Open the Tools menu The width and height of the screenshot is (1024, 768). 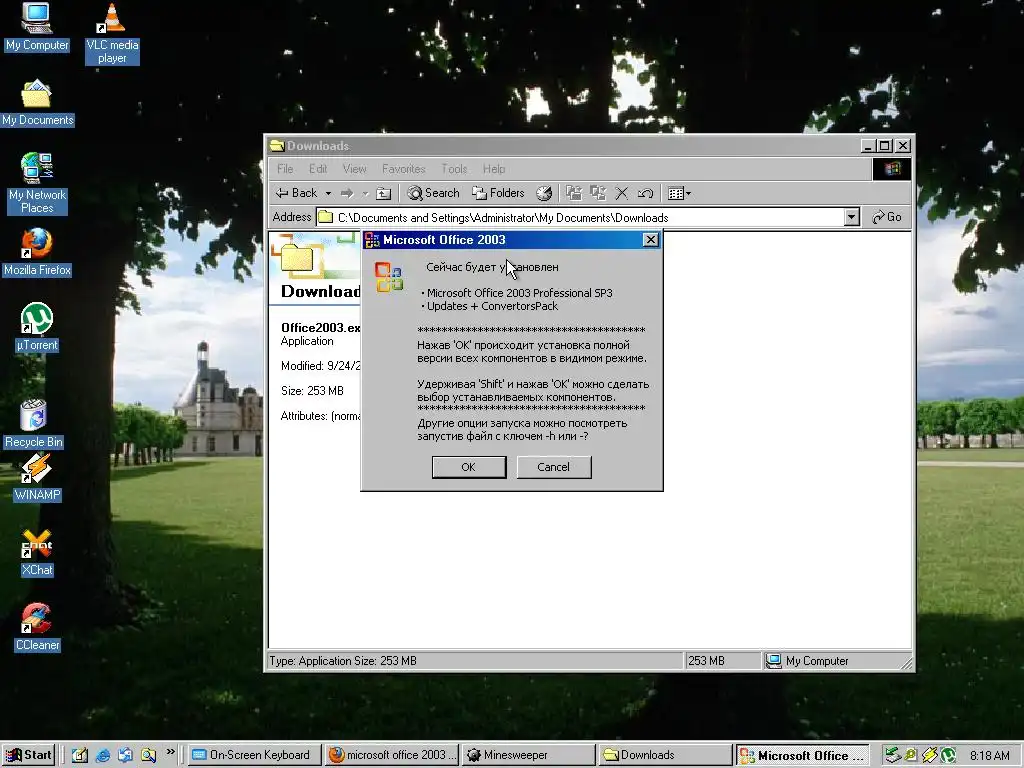(x=454, y=169)
